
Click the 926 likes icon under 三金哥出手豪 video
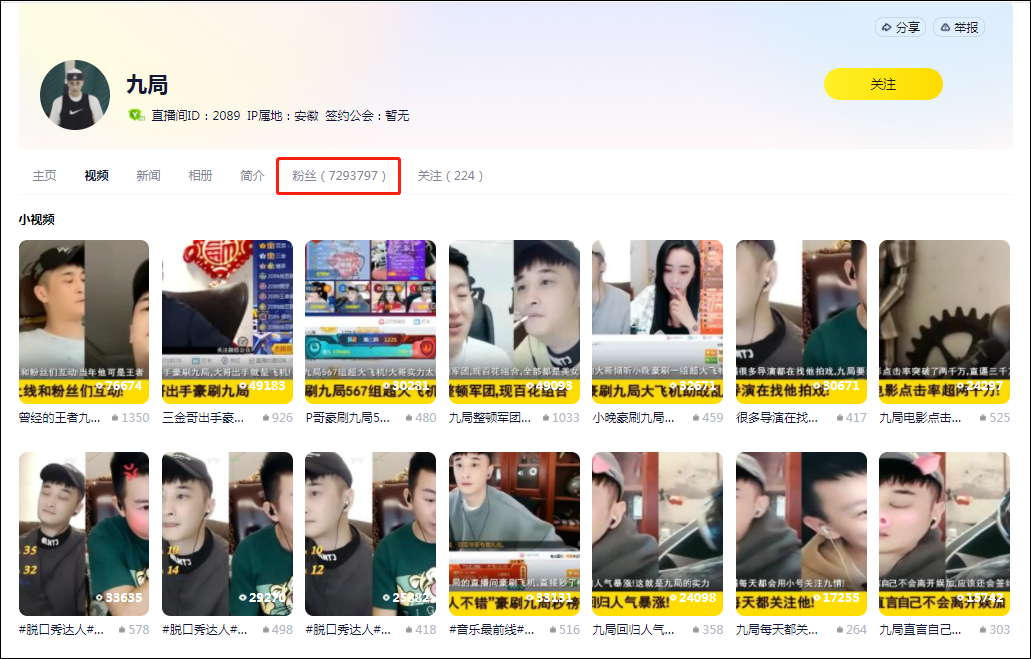tap(266, 418)
